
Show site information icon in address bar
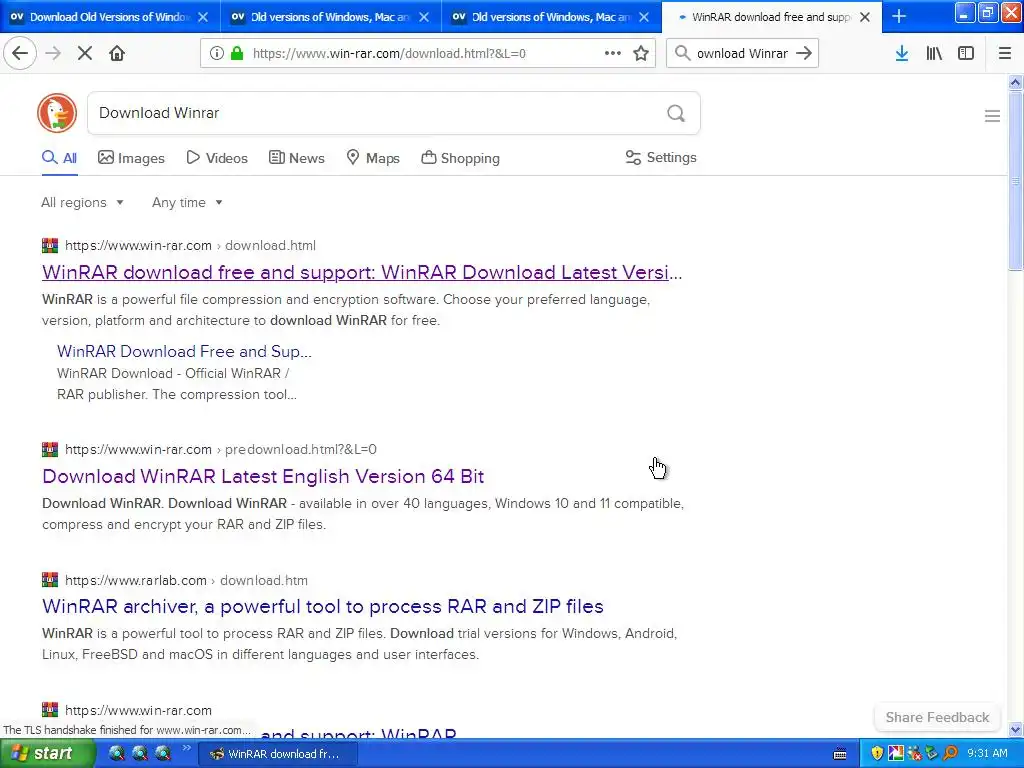pyautogui.click(x=217, y=54)
